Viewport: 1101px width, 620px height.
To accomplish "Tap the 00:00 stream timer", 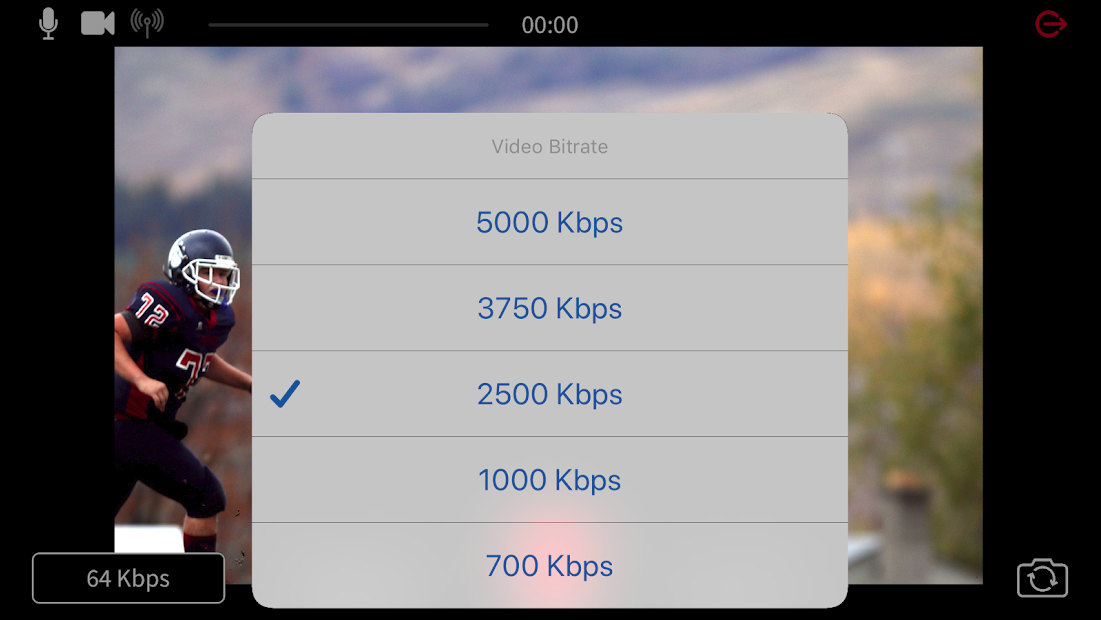I will (x=550, y=25).
